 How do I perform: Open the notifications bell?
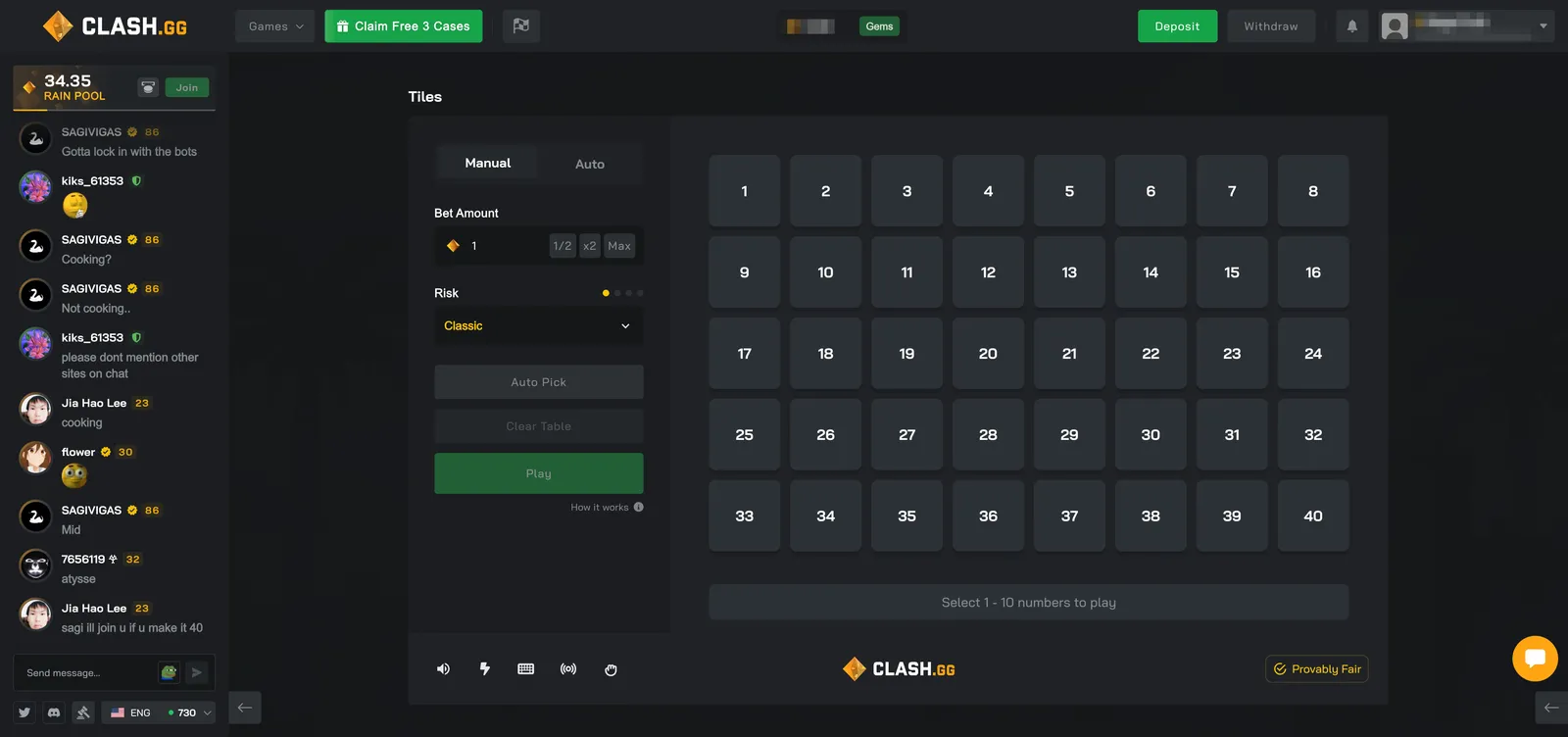(1352, 26)
